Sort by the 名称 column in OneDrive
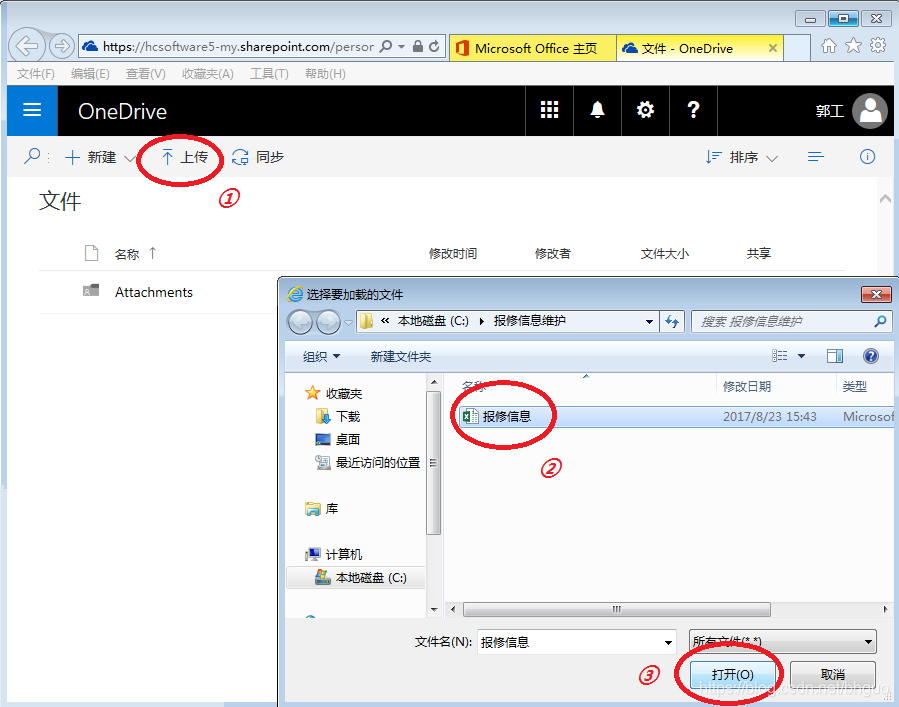 [127, 254]
